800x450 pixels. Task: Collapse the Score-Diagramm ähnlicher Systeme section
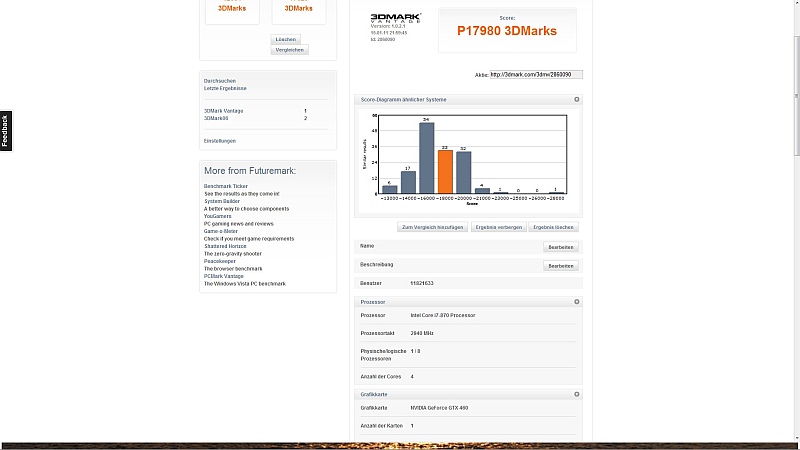pyautogui.click(x=577, y=99)
